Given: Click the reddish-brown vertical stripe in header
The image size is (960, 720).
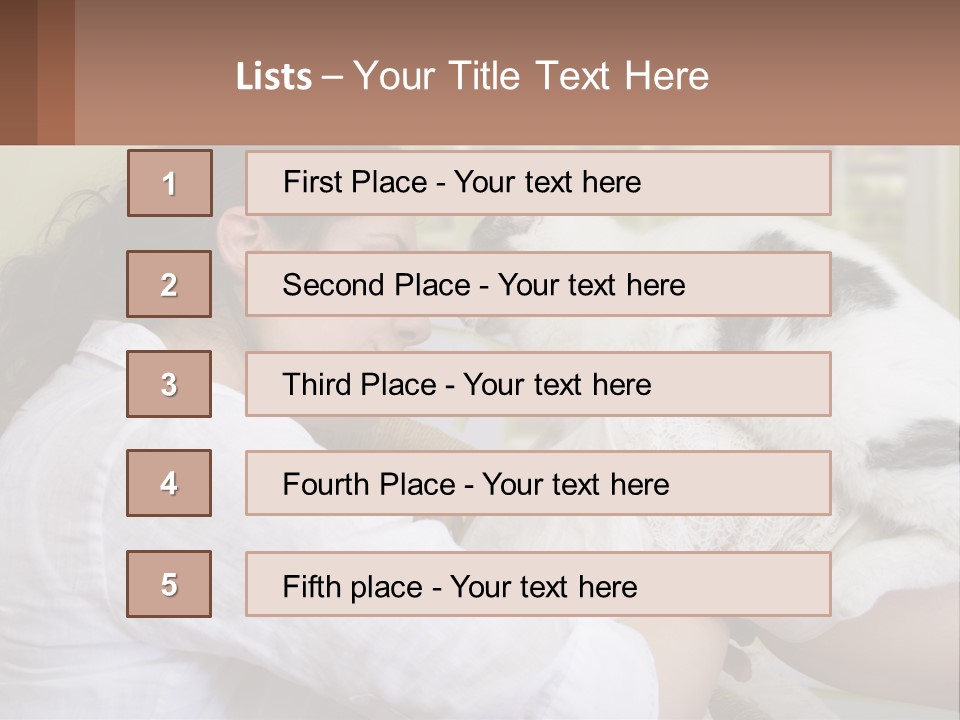Looking at the screenshot, I should [56, 72].
